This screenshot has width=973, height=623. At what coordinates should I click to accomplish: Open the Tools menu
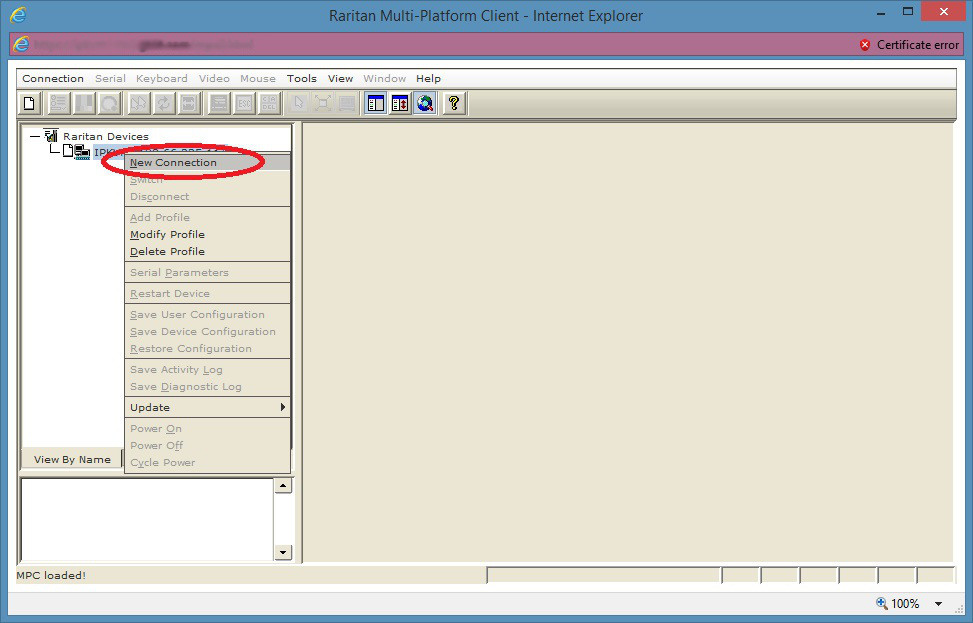[302, 78]
